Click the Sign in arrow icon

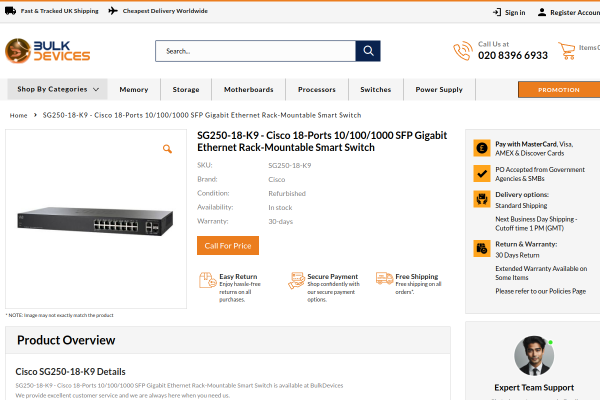[x=497, y=12]
